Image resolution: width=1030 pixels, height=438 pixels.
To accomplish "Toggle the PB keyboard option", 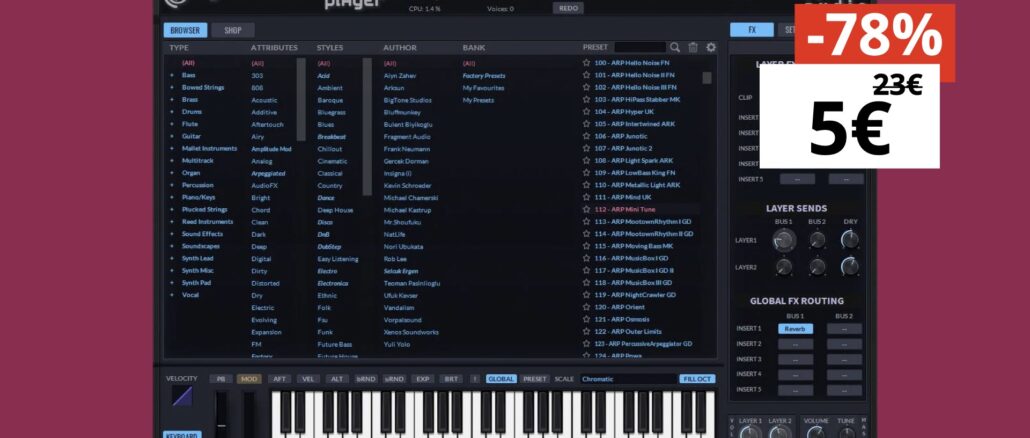I will (x=221, y=379).
